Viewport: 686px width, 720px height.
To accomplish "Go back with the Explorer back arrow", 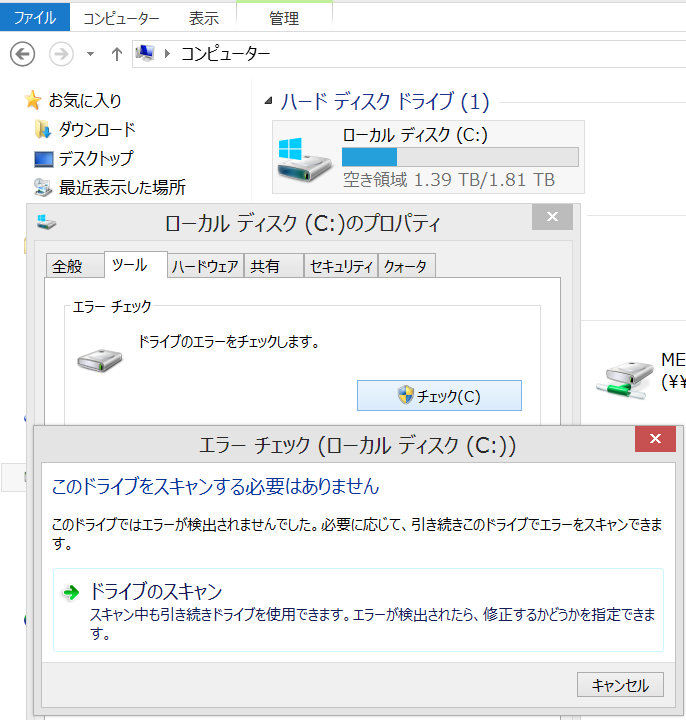I will point(22,54).
